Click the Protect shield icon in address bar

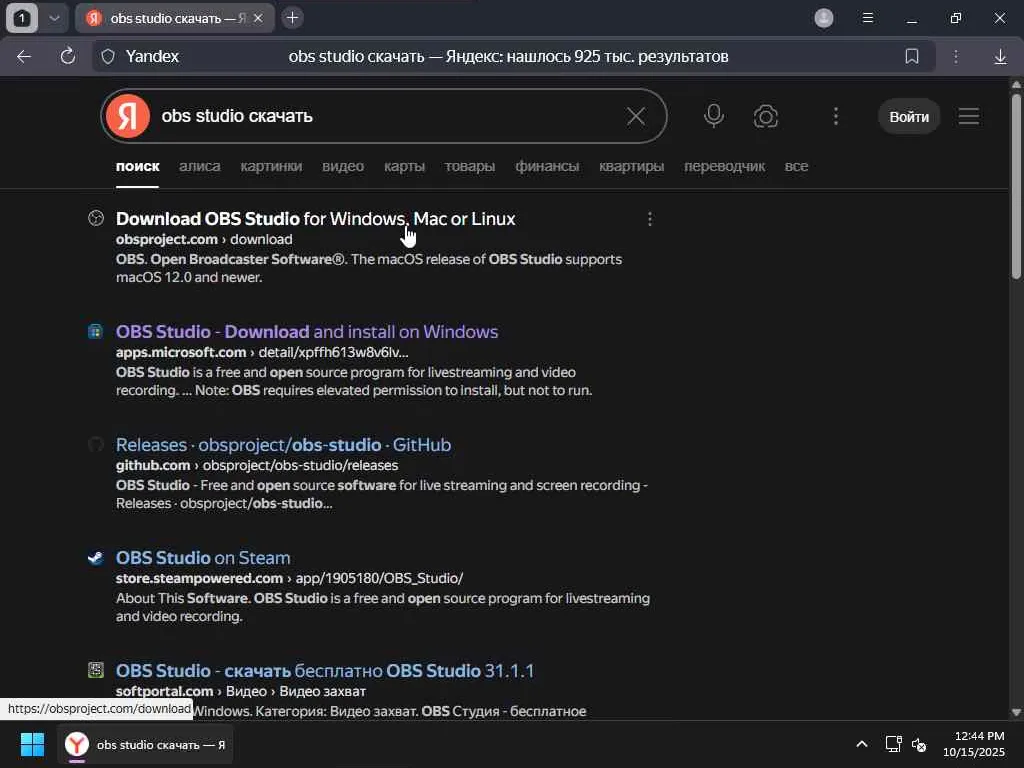(108, 57)
